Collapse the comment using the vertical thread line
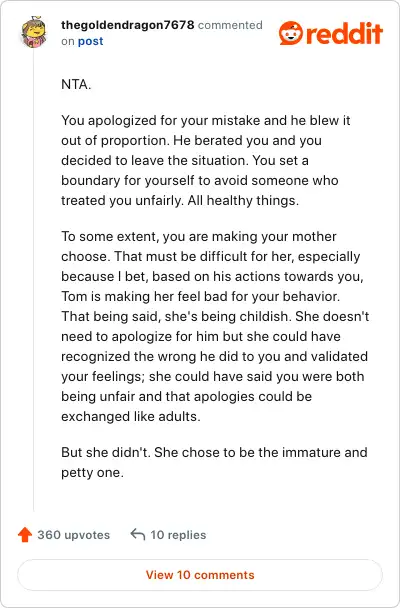Viewport: 400px width, 608px height. click(34, 280)
